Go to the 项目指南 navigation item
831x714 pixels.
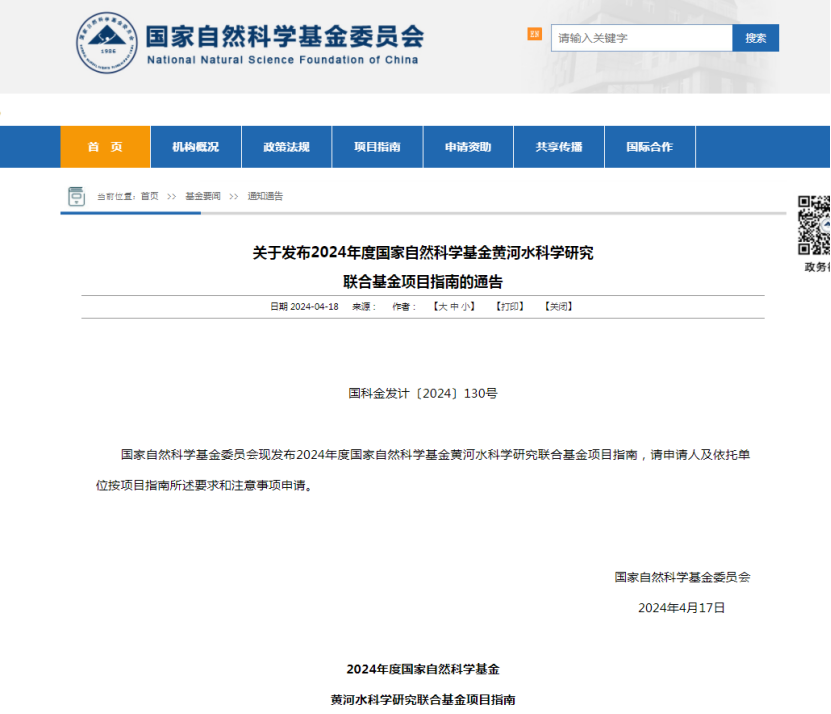click(x=377, y=147)
